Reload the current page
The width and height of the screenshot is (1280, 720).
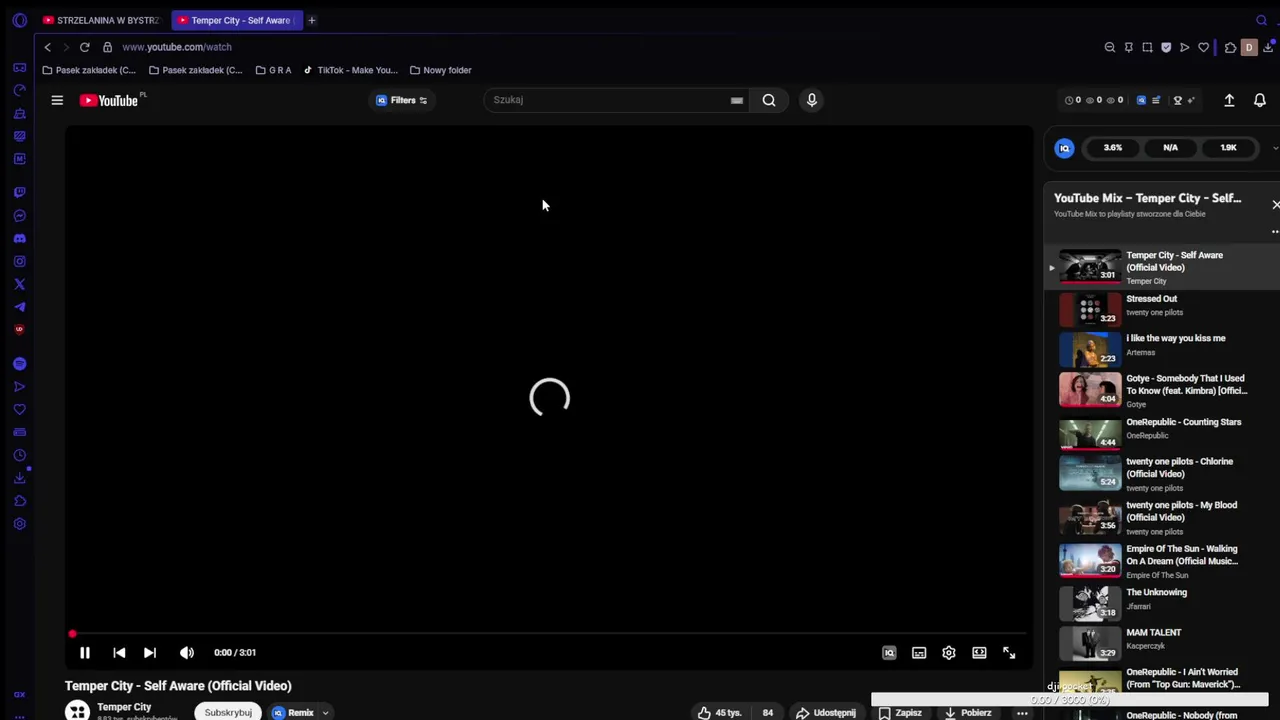tap(84, 47)
